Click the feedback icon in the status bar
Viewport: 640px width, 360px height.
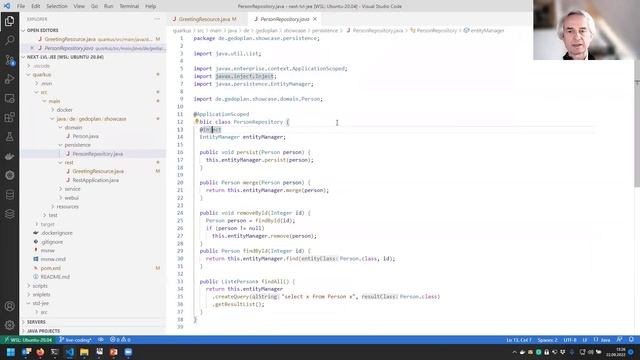click(x=619, y=340)
